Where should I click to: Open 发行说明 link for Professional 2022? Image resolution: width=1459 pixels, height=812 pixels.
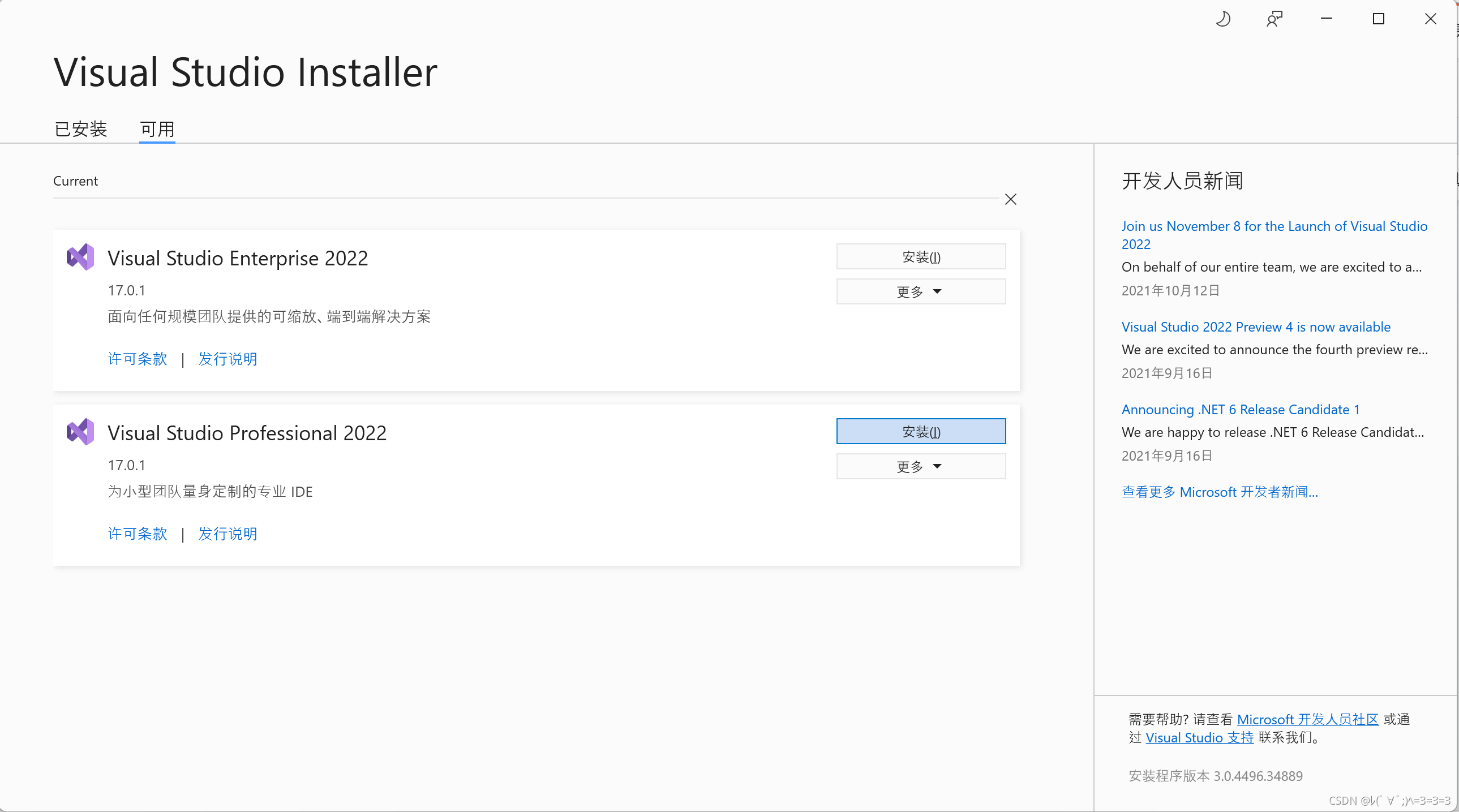click(x=228, y=534)
